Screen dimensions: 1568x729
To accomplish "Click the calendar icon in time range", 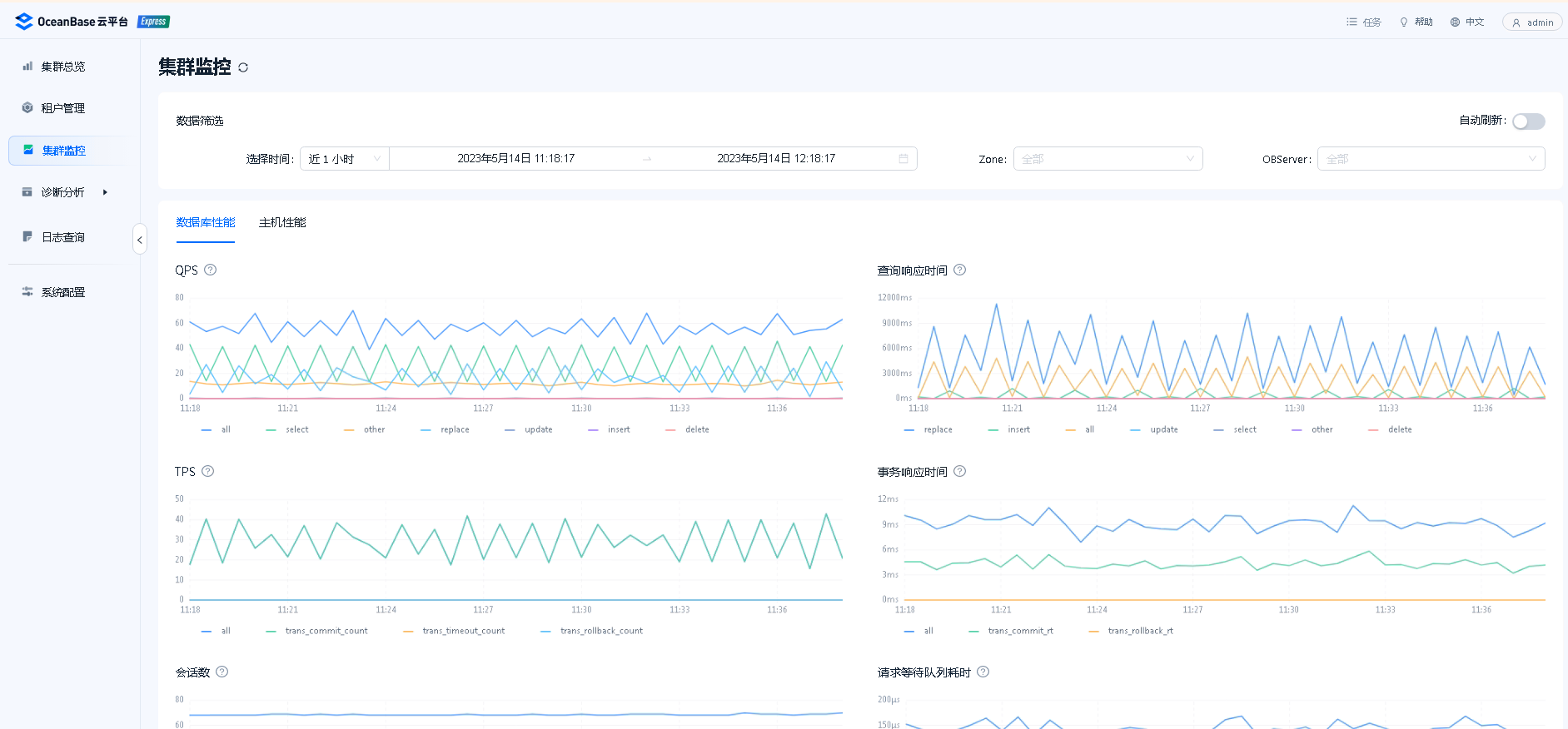I will point(903,158).
